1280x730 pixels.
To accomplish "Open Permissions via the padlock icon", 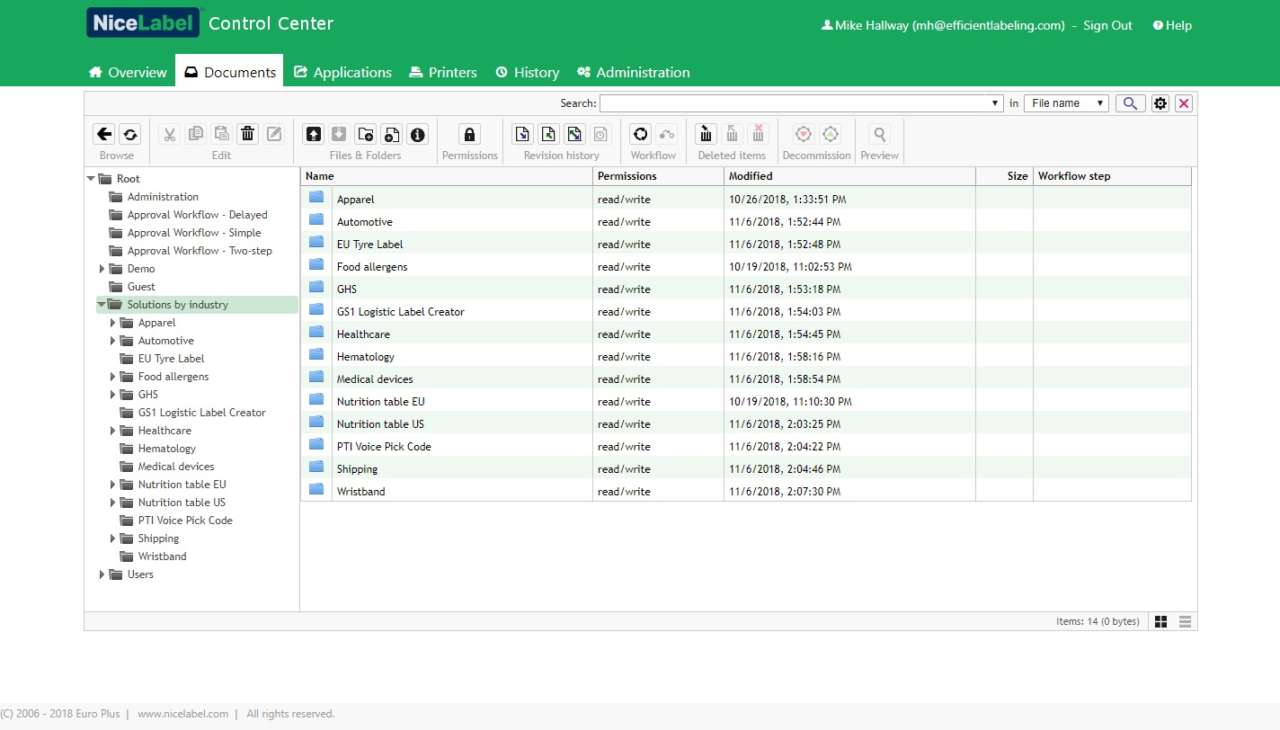I will pyautogui.click(x=469, y=134).
